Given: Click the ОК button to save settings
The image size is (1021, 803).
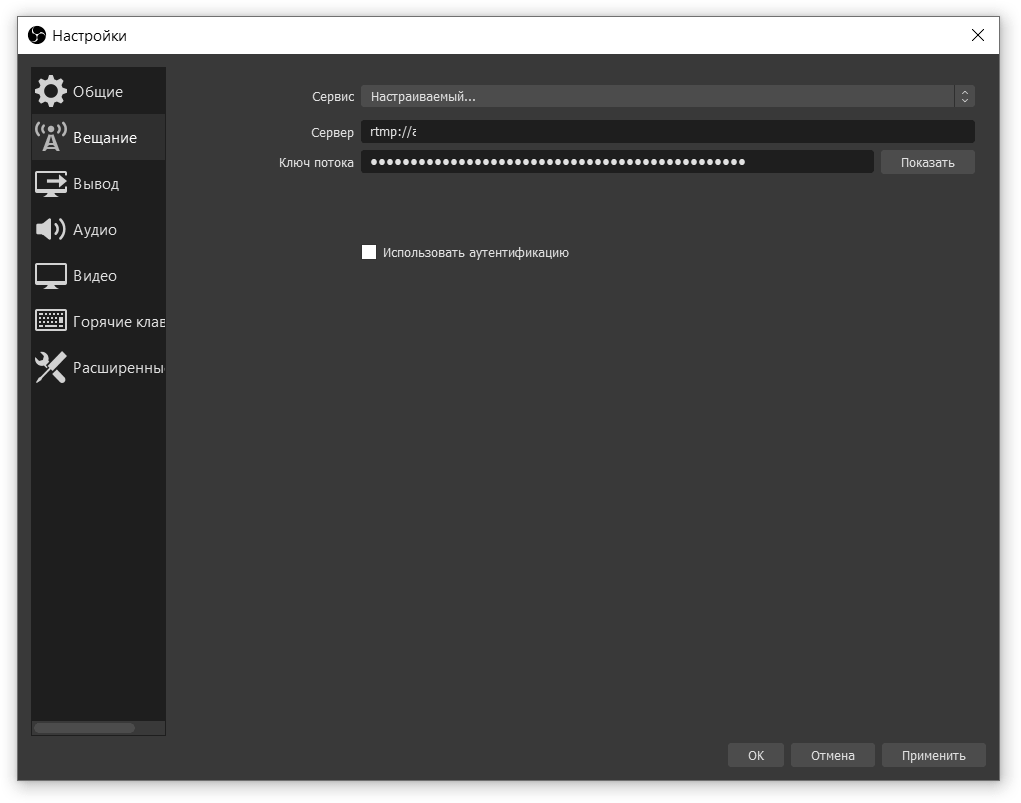Looking at the screenshot, I should pos(755,755).
